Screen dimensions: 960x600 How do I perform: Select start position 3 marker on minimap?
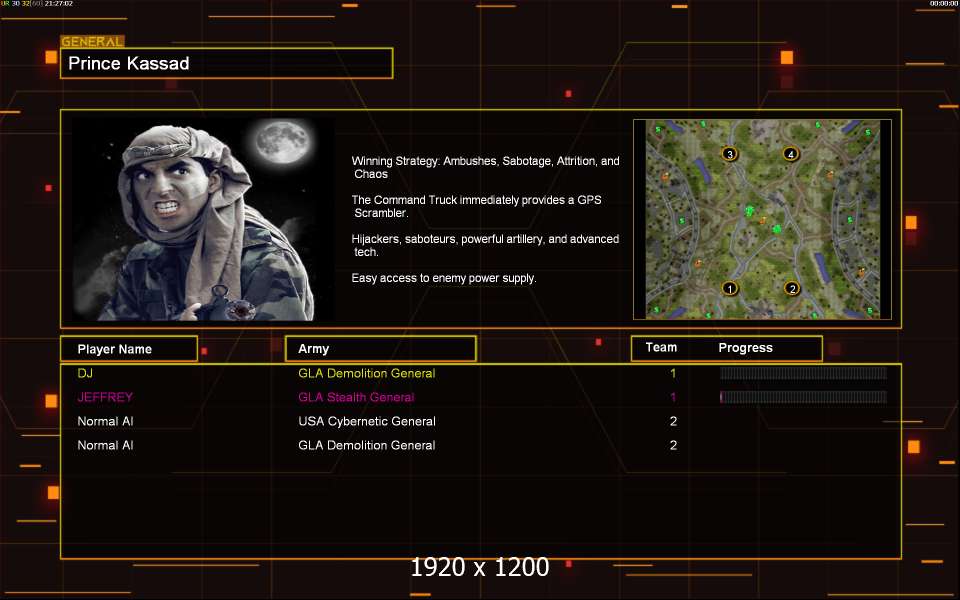tap(730, 154)
